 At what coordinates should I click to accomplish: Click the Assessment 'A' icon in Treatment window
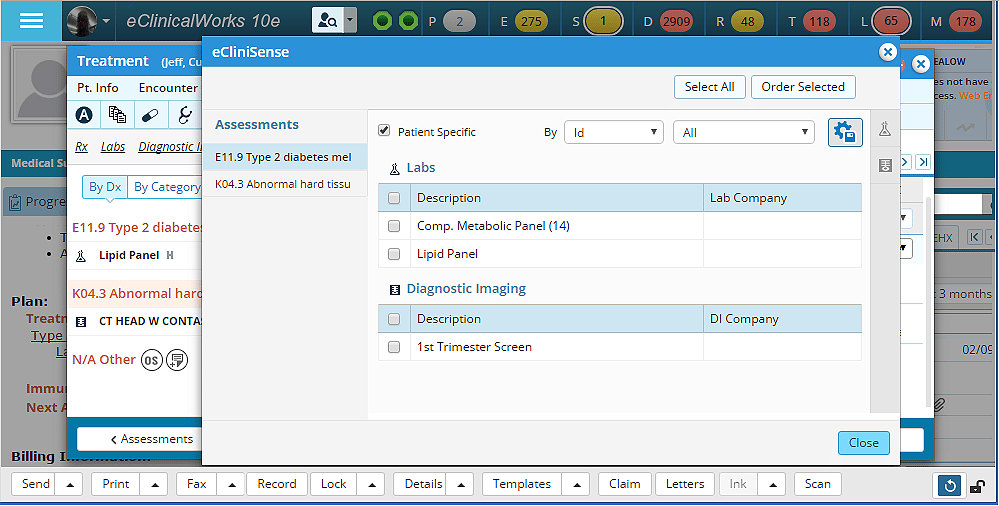click(84, 115)
